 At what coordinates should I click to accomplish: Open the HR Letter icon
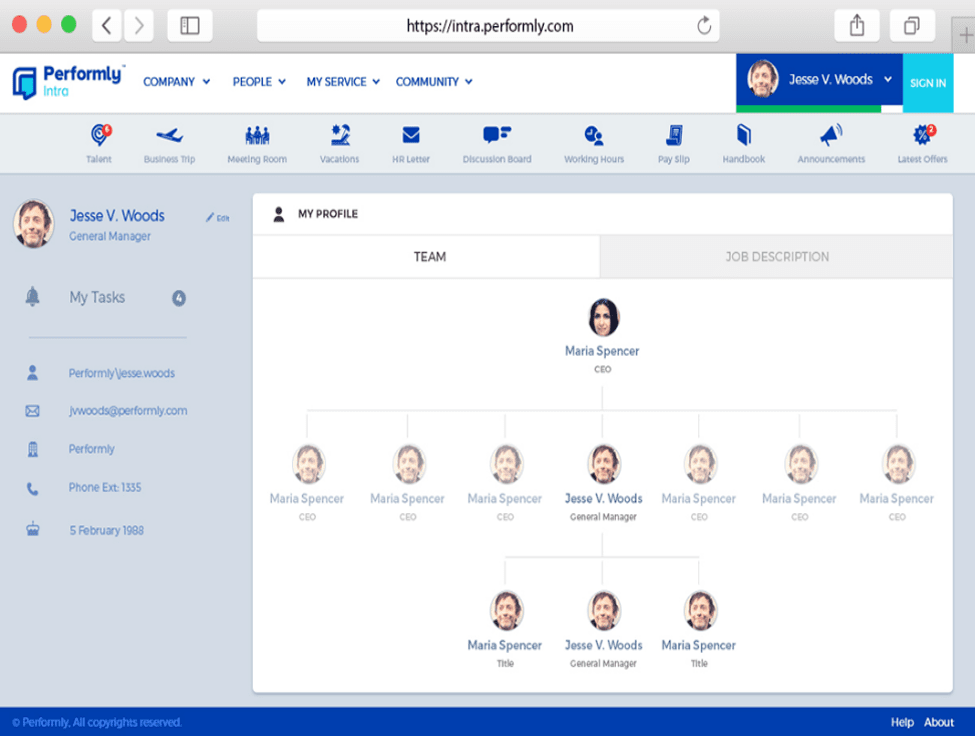(x=410, y=136)
